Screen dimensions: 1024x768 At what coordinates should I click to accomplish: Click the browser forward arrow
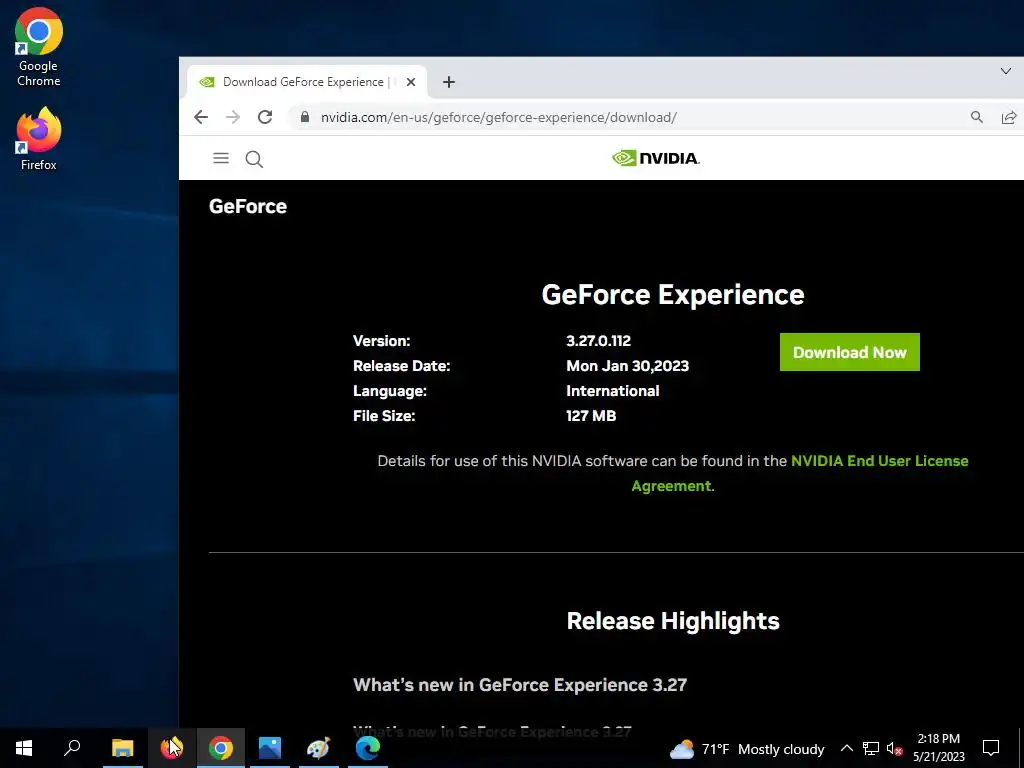tap(232, 117)
